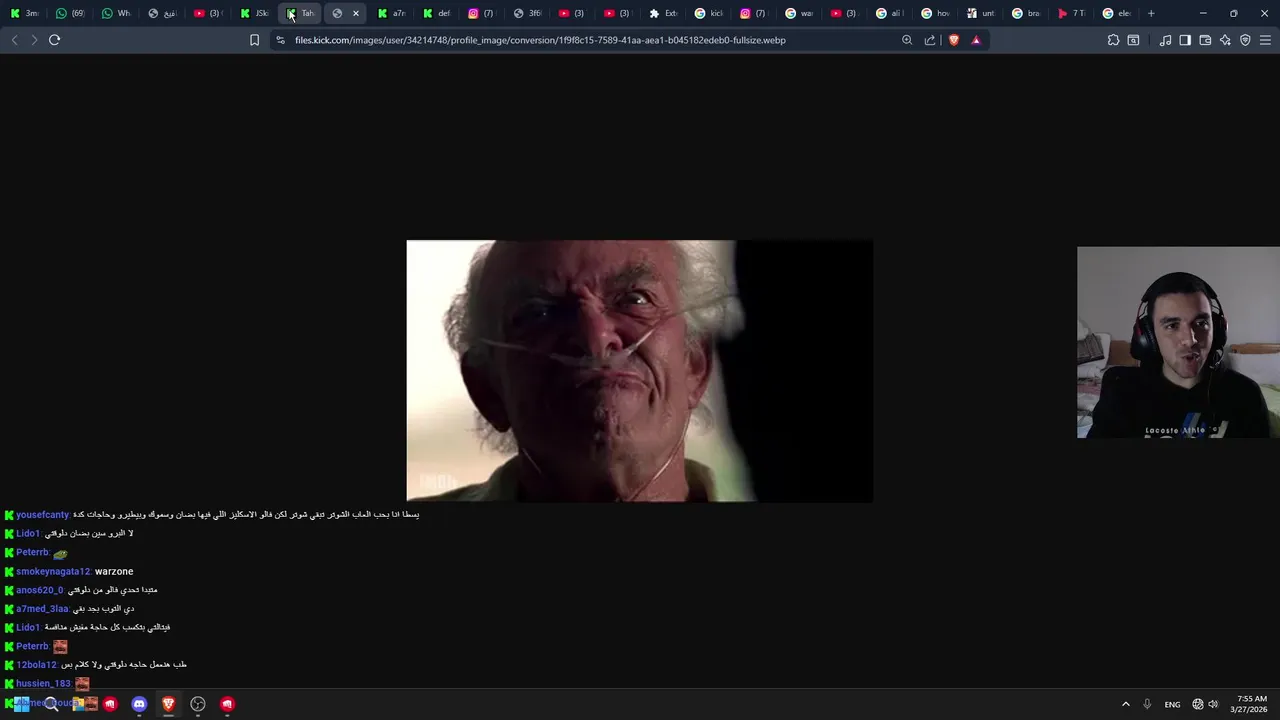This screenshot has height=720, width=1280.
Task: Click the old man profile image
Action: (639, 371)
